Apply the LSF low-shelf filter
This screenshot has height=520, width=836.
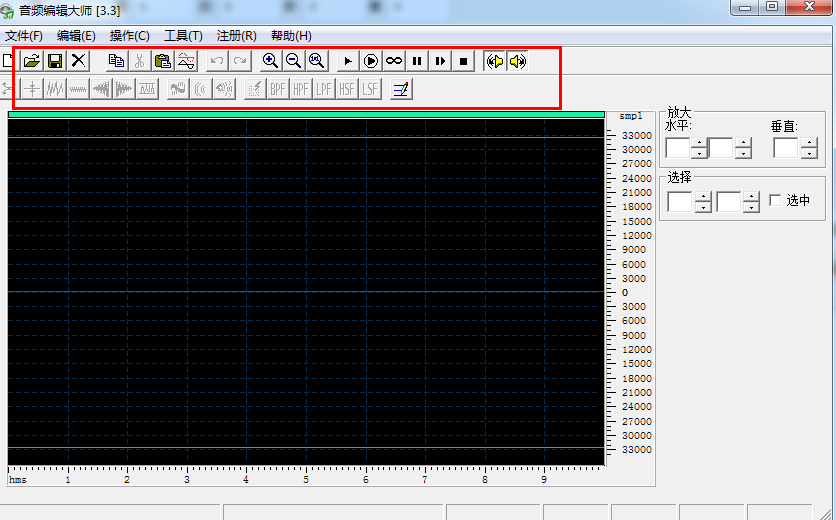[x=370, y=89]
